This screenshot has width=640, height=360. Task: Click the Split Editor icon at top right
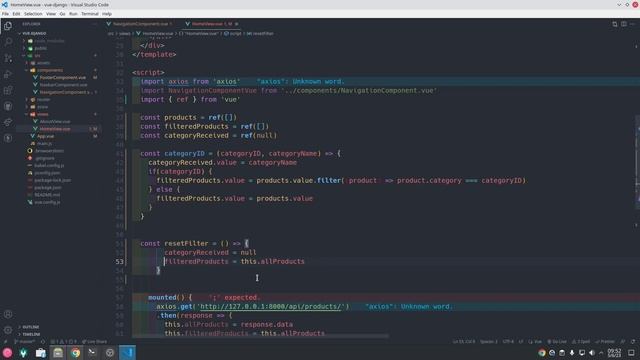tap(624, 24)
